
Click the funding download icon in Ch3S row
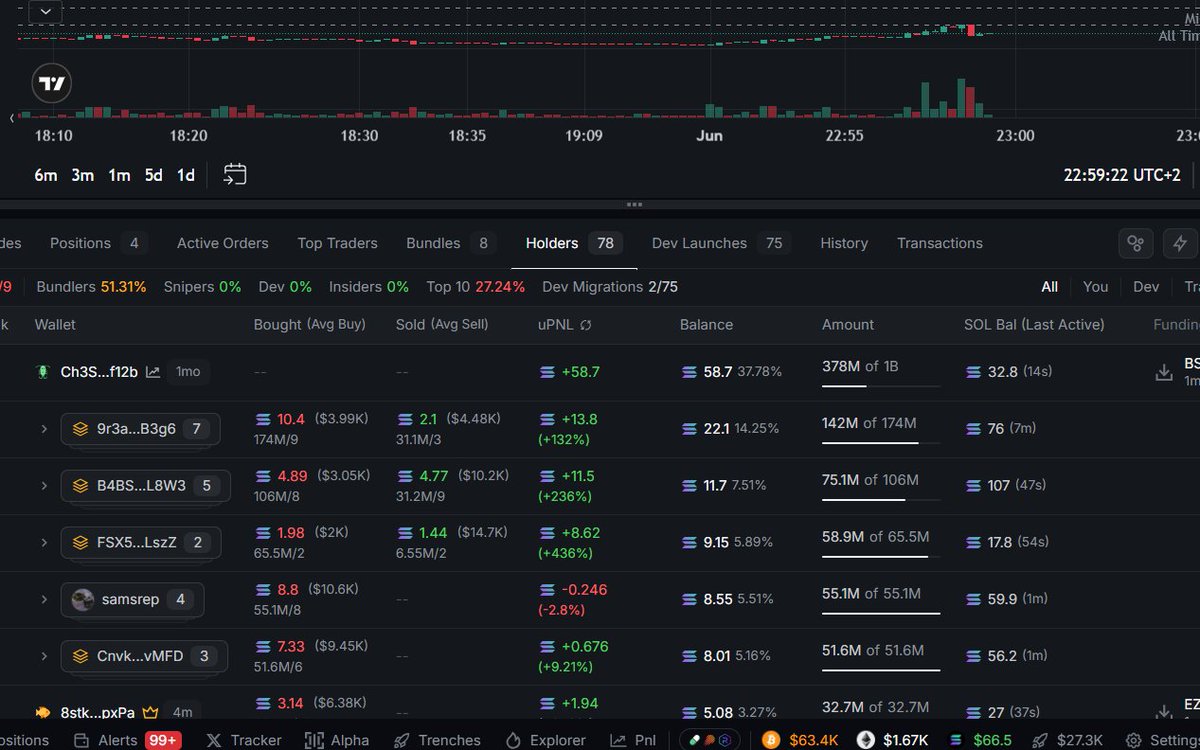pyautogui.click(x=1163, y=372)
